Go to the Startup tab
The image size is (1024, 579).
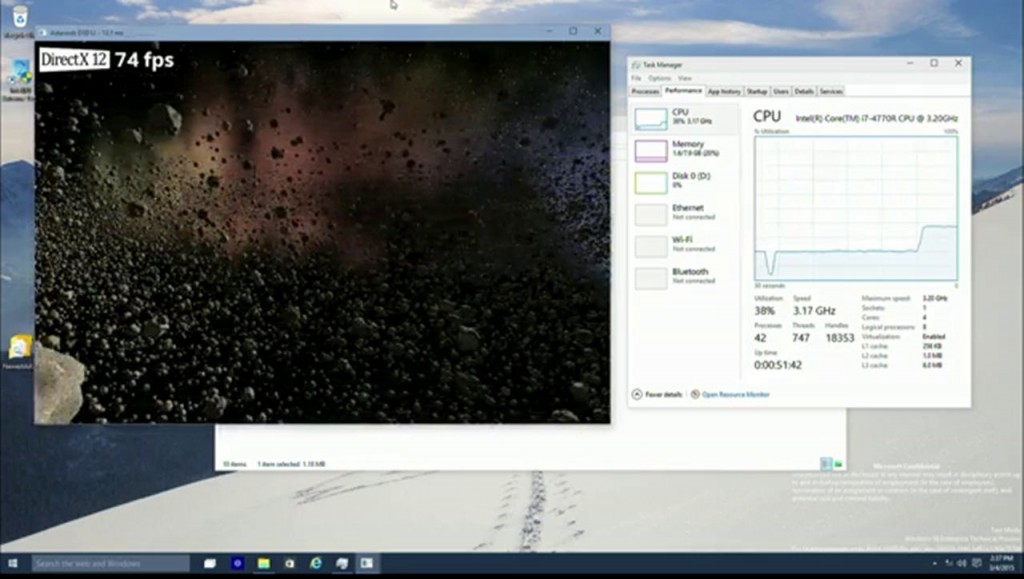(757, 91)
